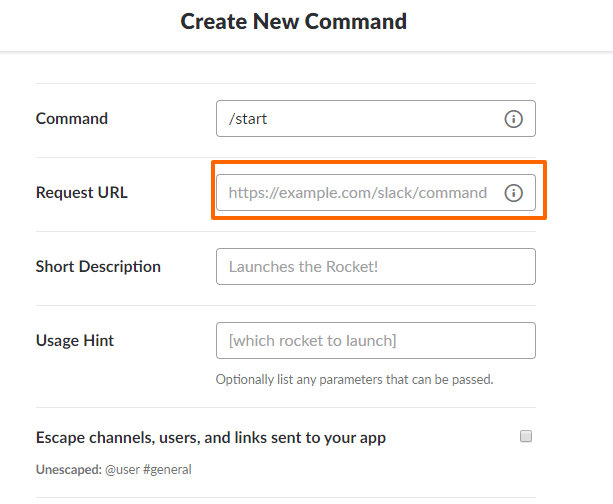Select the Short Description text box
This screenshot has width=613, height=504.
tap(375, 267)
